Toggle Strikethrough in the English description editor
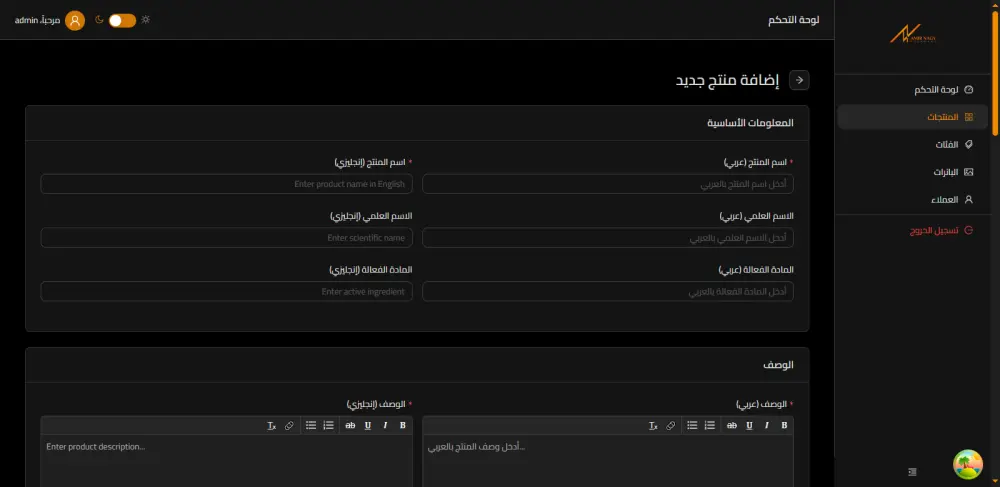This screenshot has width=1000, height=487. [x=350, y=426]
